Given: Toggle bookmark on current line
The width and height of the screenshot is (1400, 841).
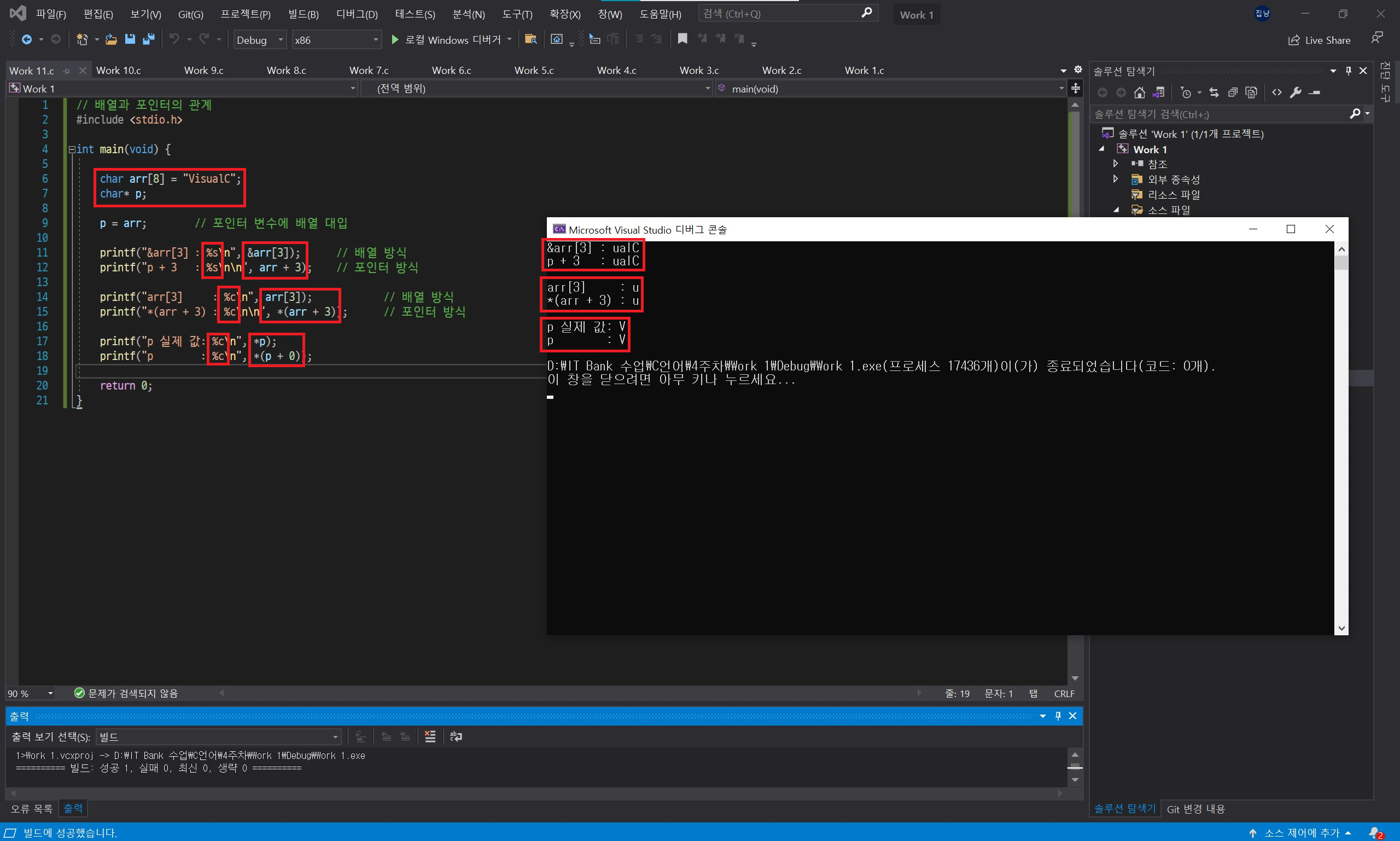Looking at the screenshot, I should click(x=682, y=38).
